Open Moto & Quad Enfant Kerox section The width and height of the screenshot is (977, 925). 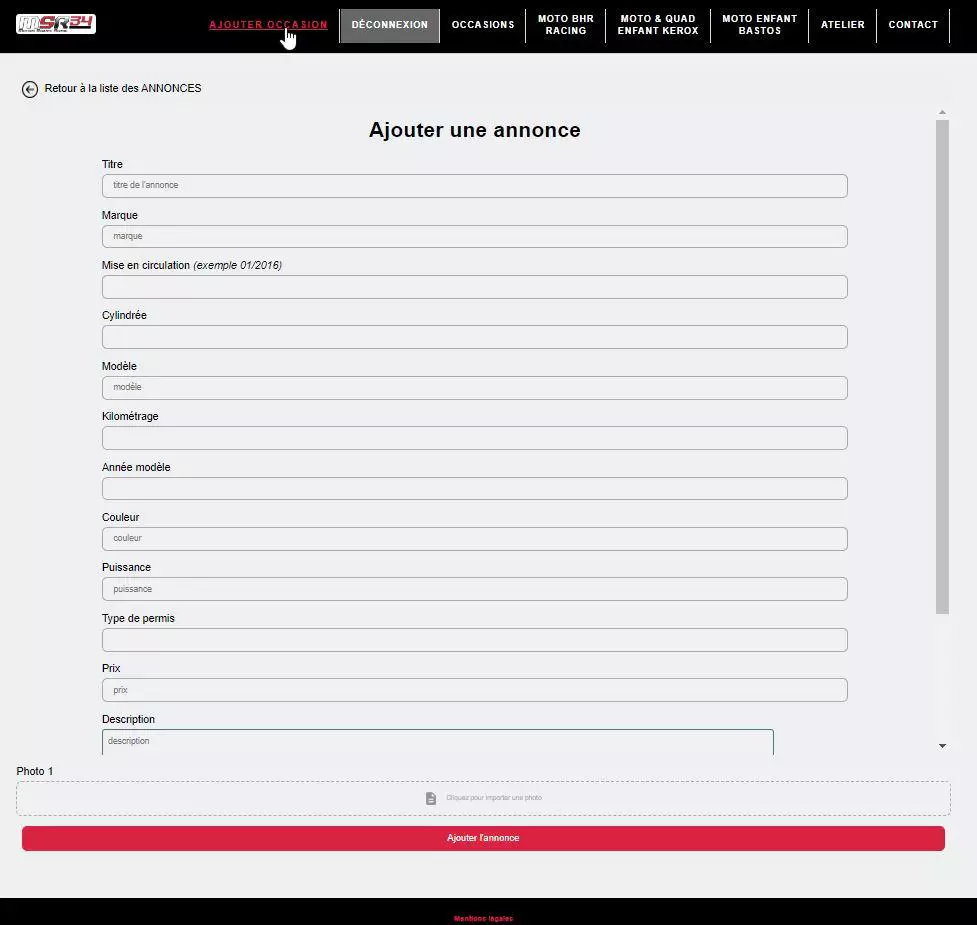point(658,25)
